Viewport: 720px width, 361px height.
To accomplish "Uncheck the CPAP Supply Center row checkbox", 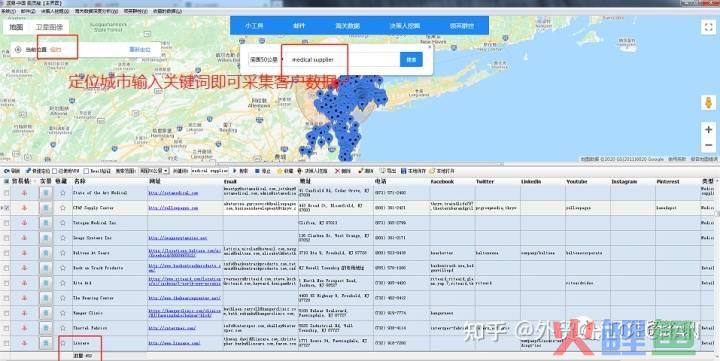I will point(6,208).
